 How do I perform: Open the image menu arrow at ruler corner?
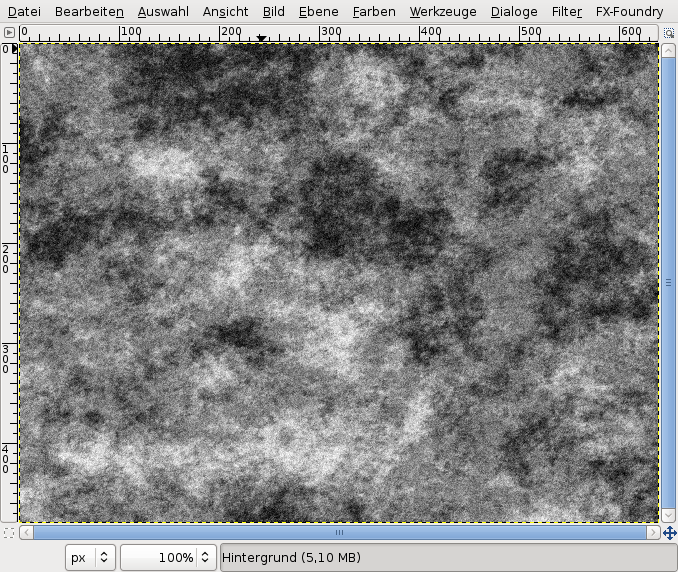9,33
